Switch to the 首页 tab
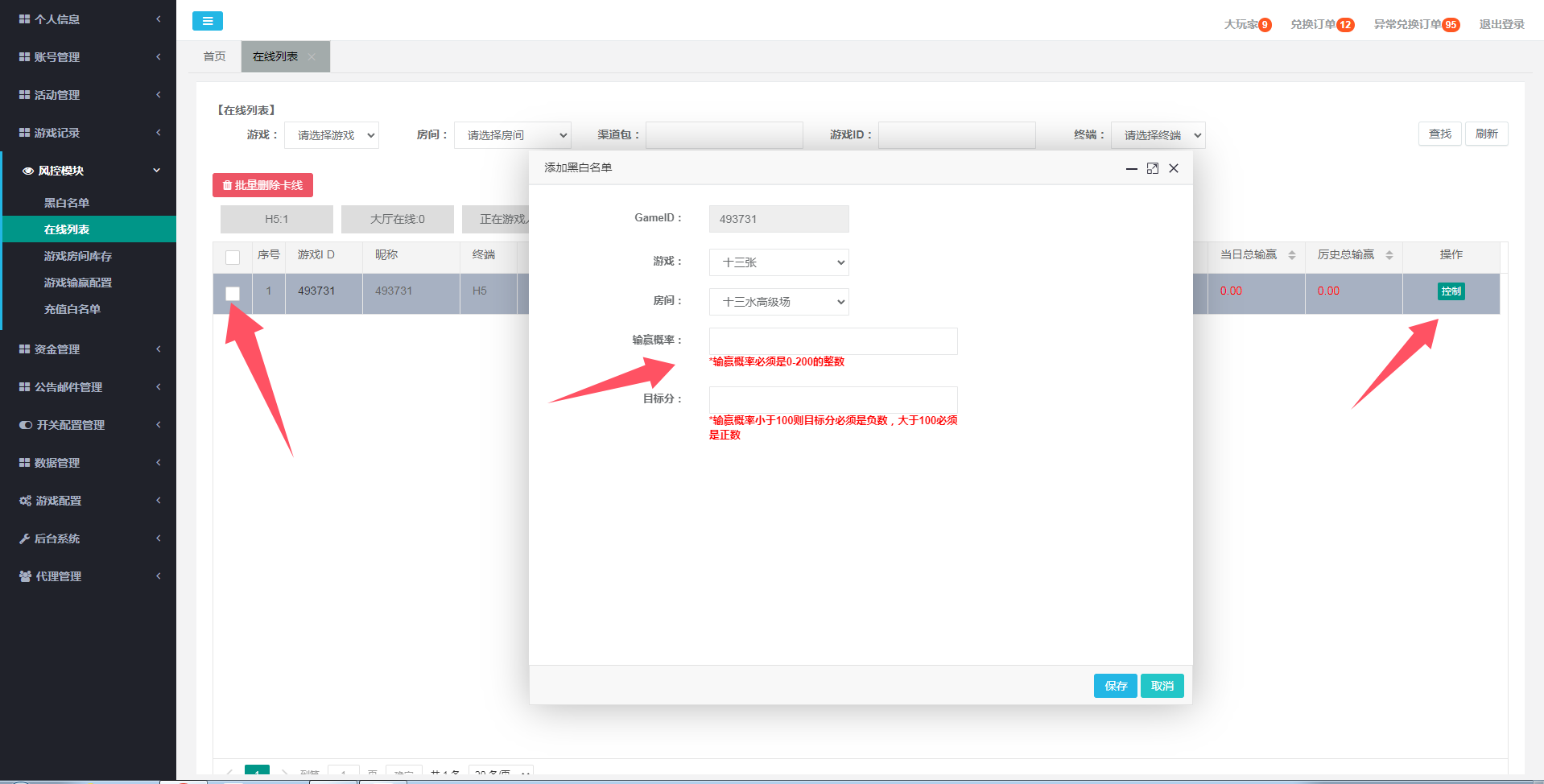The height and width of the screenshot is (784, 1544). (x=214, y=56)
